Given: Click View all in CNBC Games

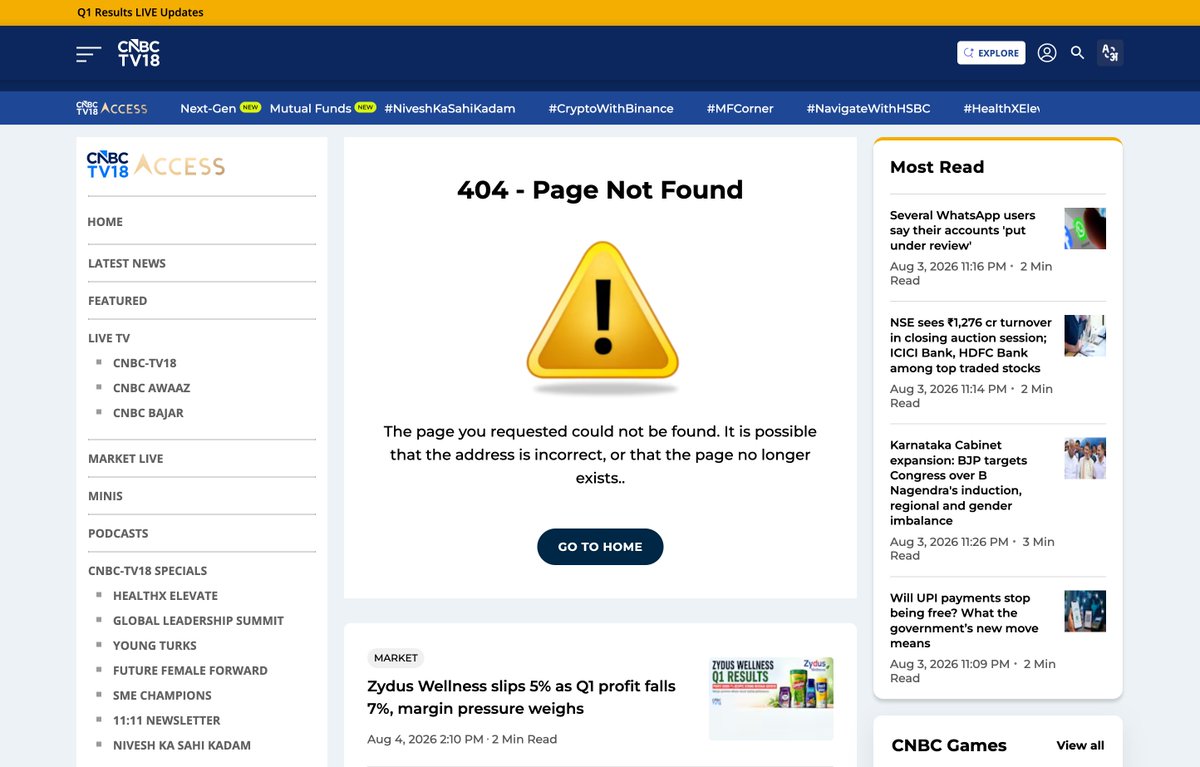Looking at the screenshot, I should [1080, 746].
